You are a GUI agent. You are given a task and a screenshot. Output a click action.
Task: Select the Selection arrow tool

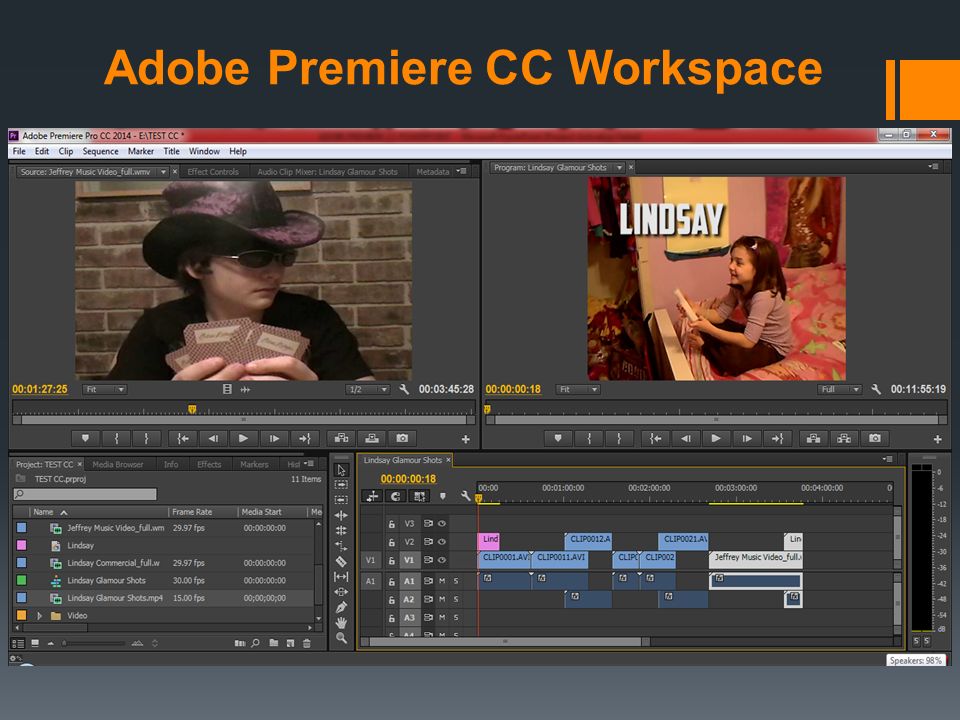coord(342,470)
